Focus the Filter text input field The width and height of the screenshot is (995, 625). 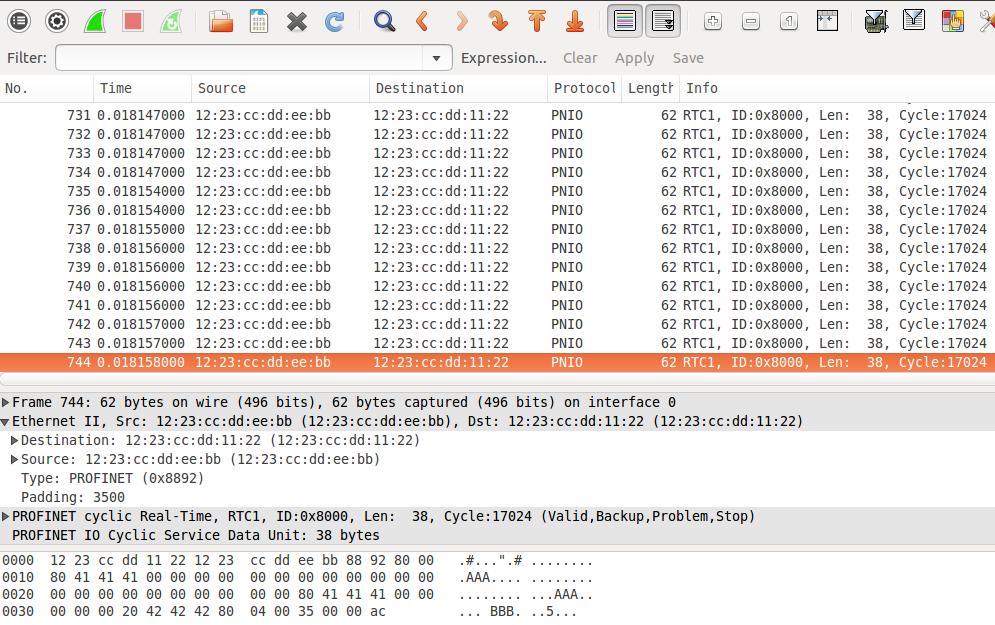tap(240, 58)
